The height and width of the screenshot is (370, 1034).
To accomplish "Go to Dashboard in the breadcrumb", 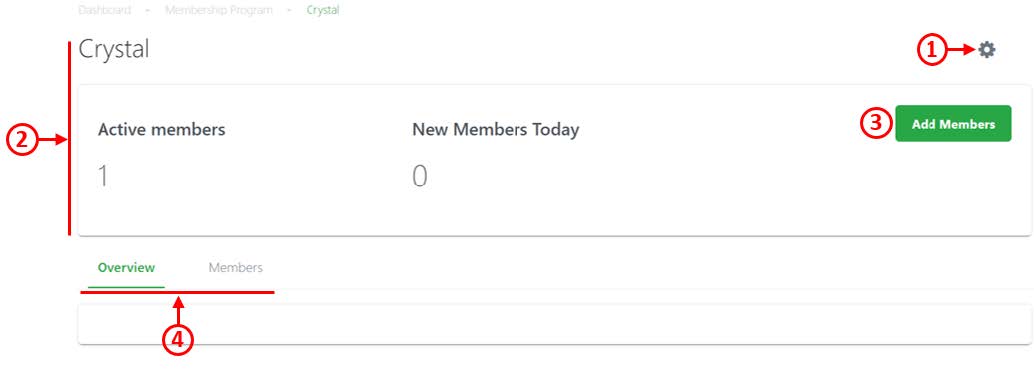I will 104,11.
